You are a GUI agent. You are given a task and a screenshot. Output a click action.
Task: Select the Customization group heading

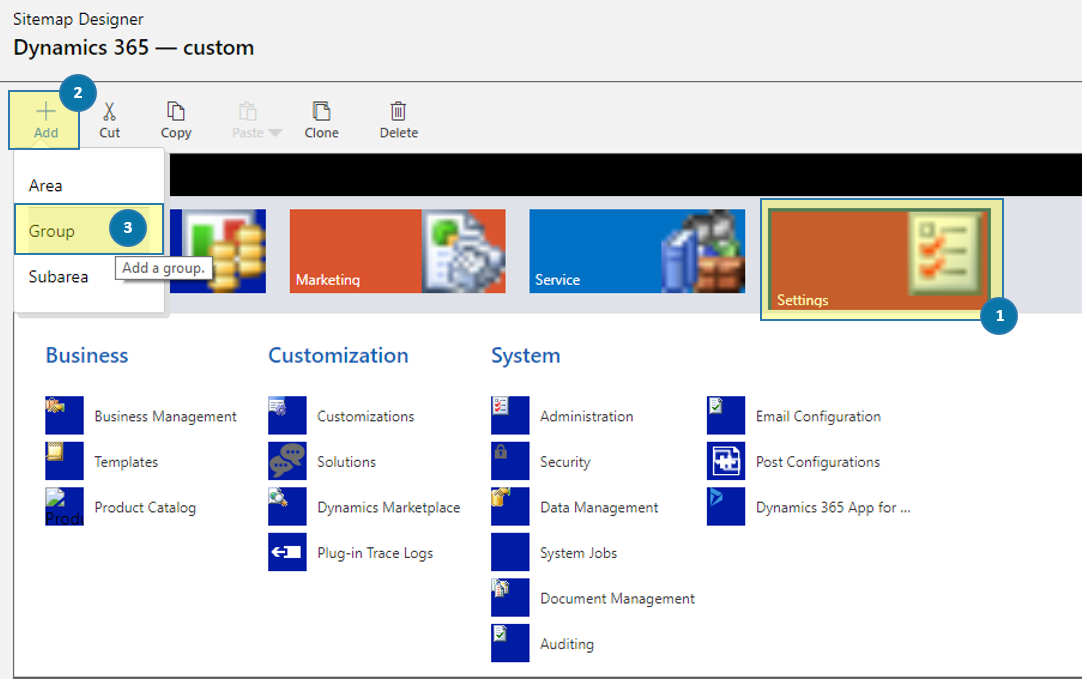tap(338, 356)
